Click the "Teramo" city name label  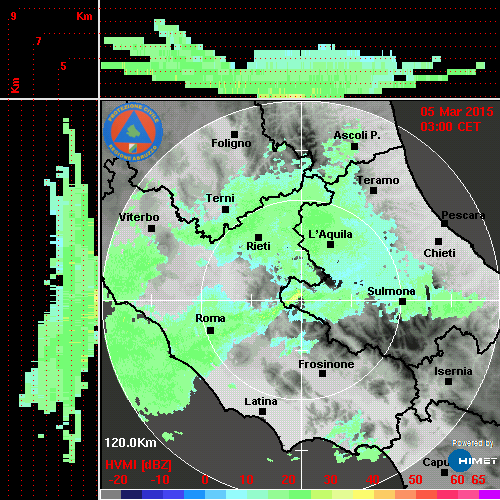point(378,180)
